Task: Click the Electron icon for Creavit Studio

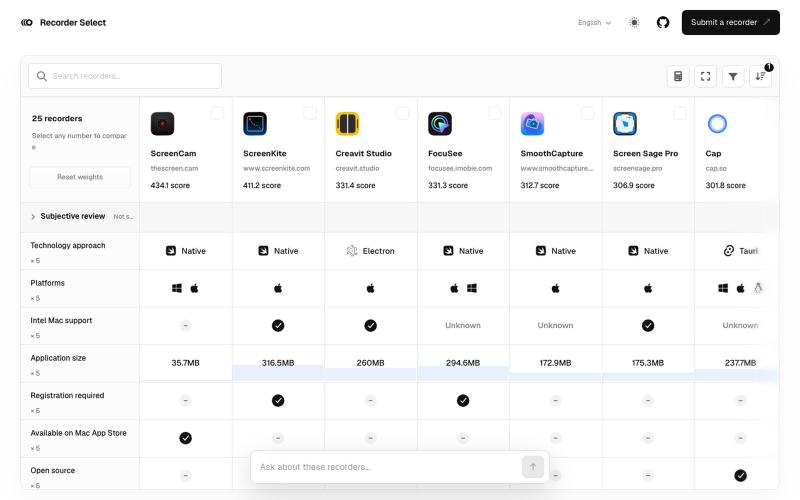Action: click(352, 251)
